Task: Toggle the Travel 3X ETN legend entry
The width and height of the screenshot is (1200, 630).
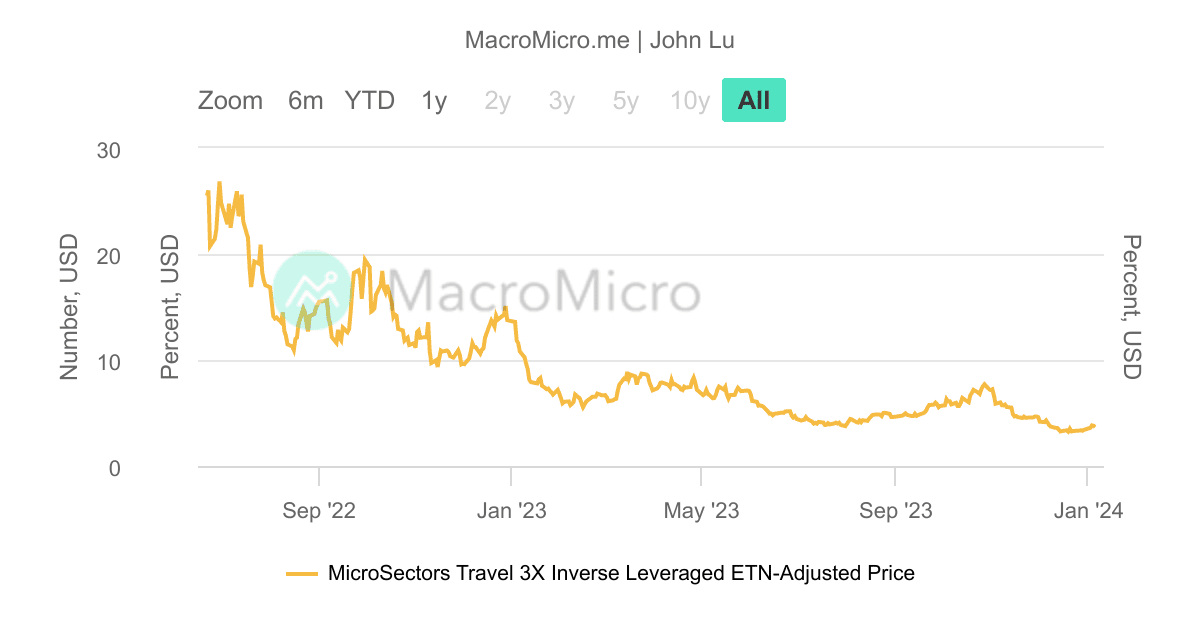Action: 622,573
